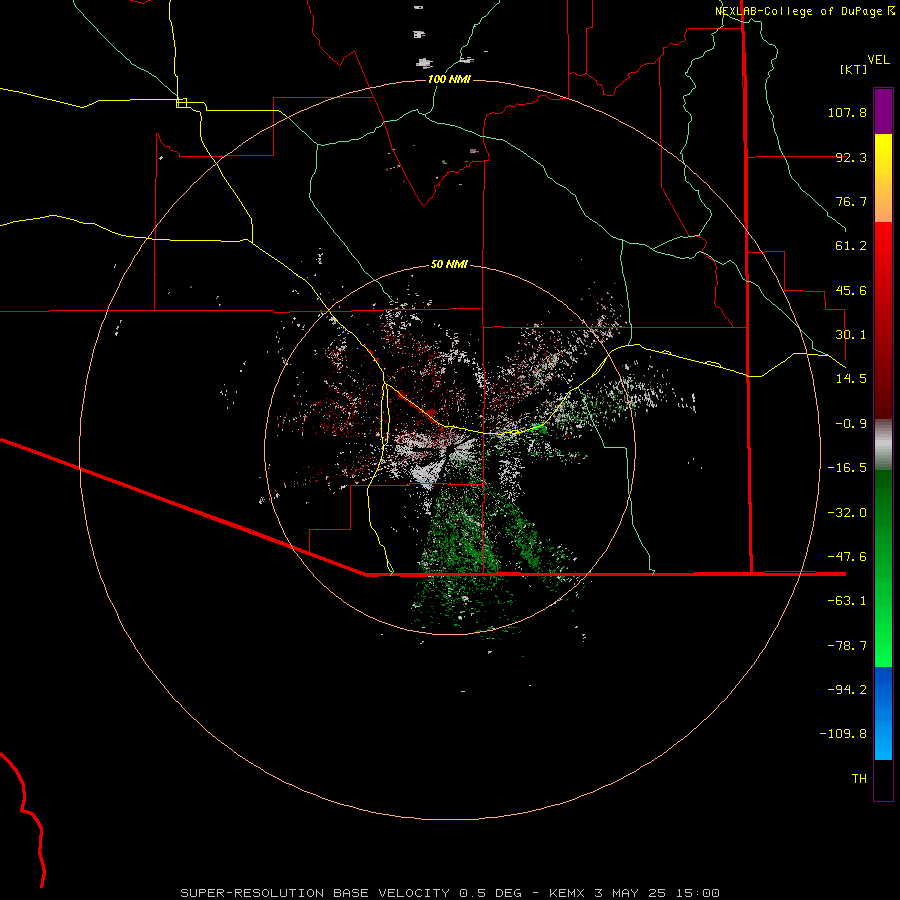Pick the yellow-orange segment of the velocity color bar
The image size is (900, 900).
tap(883, 178)
